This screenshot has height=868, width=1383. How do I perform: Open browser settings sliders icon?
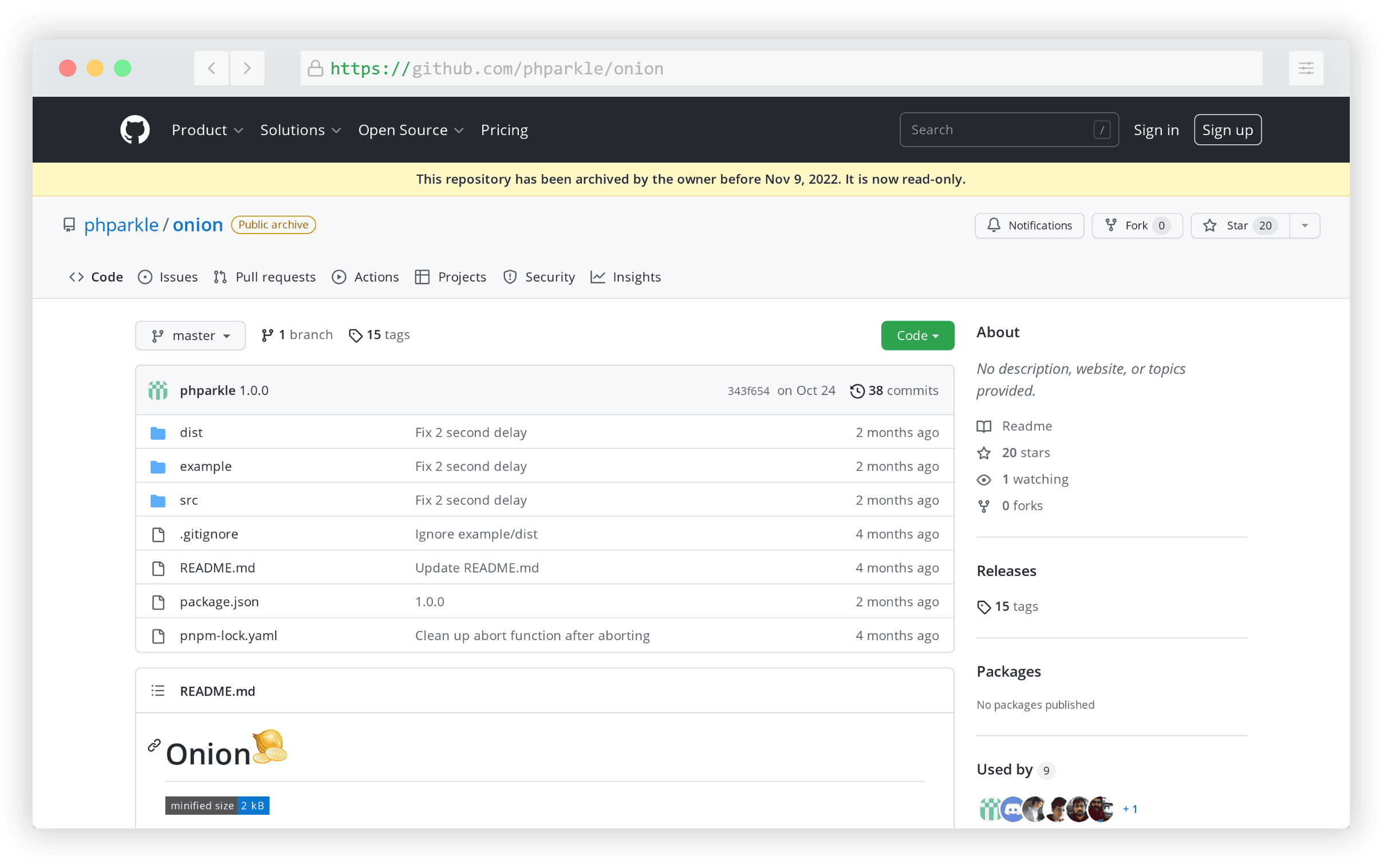tap(1306, 68)
